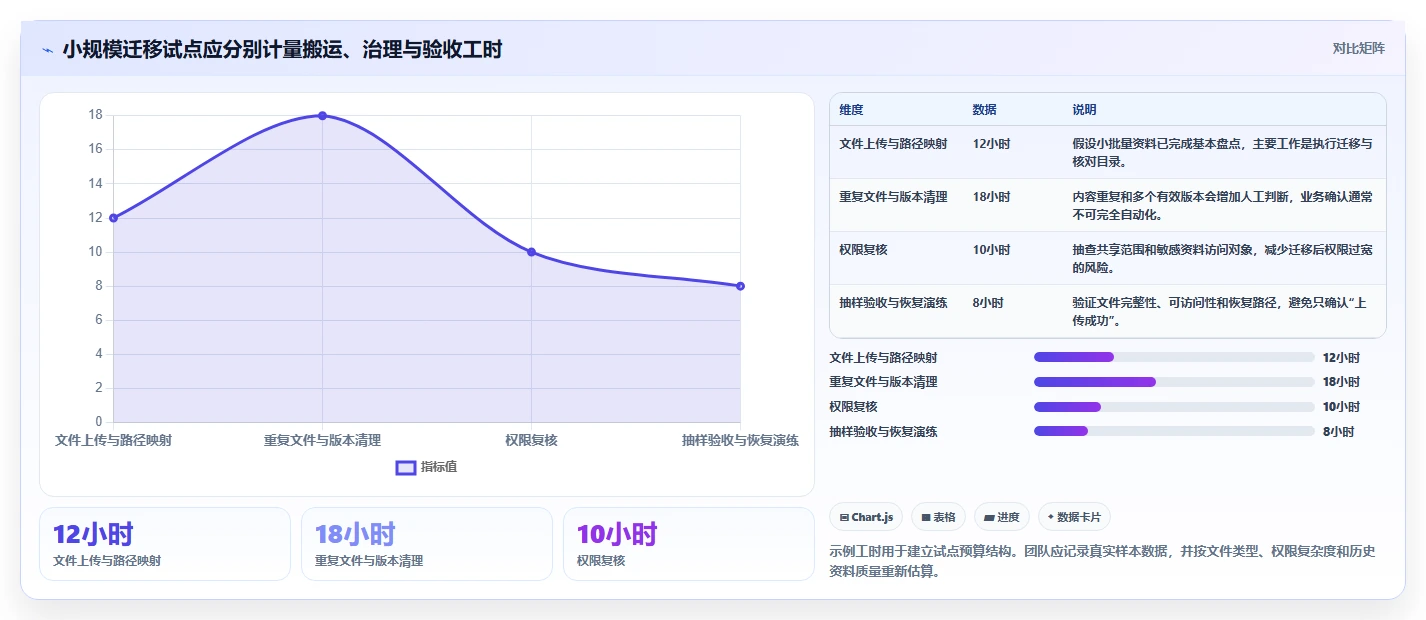Viewport: 1426px width, 620px height.
Task: Click the 数据卡片 tag chip
Action: pyautogui.click(x=1074, y=517)
